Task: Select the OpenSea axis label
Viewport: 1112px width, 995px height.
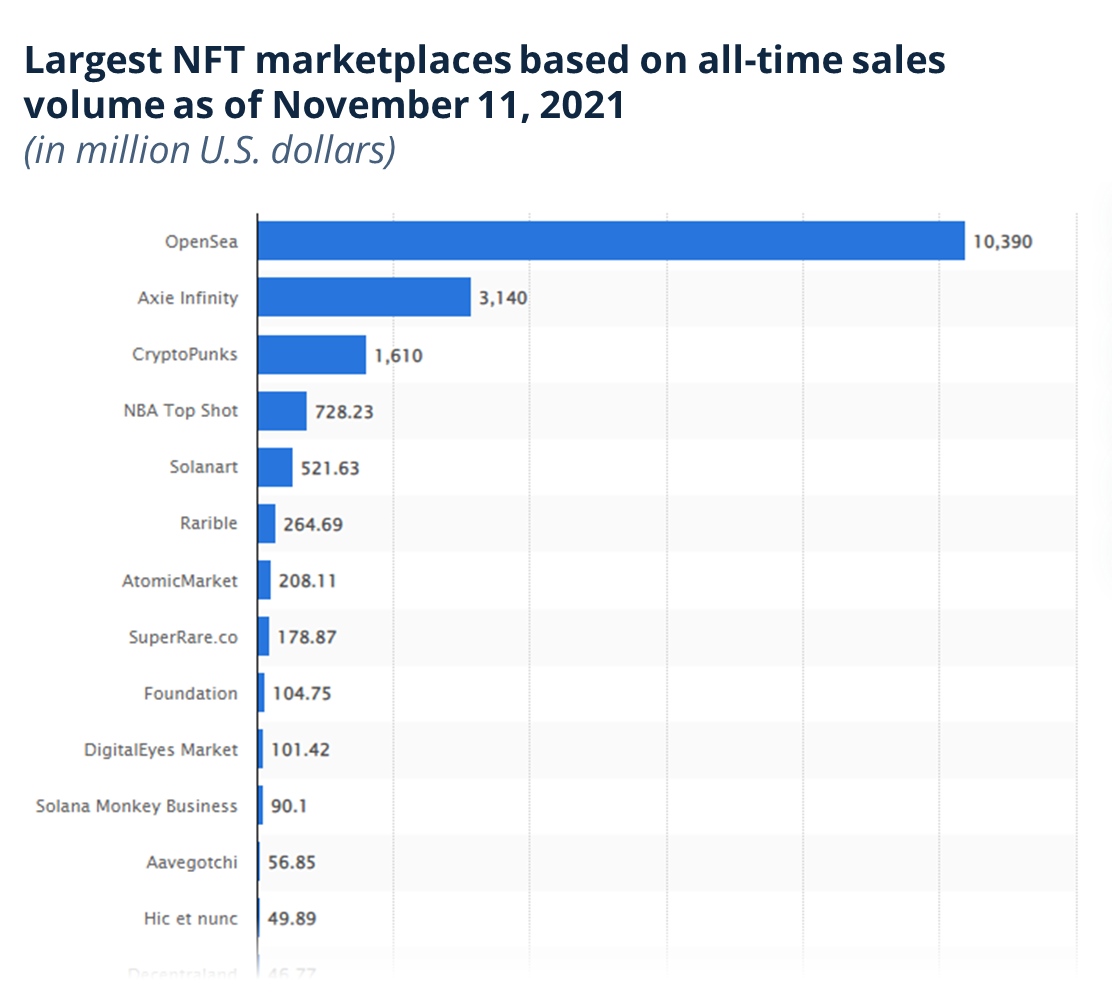Action: pyautogui.click(x=201, y=242)
